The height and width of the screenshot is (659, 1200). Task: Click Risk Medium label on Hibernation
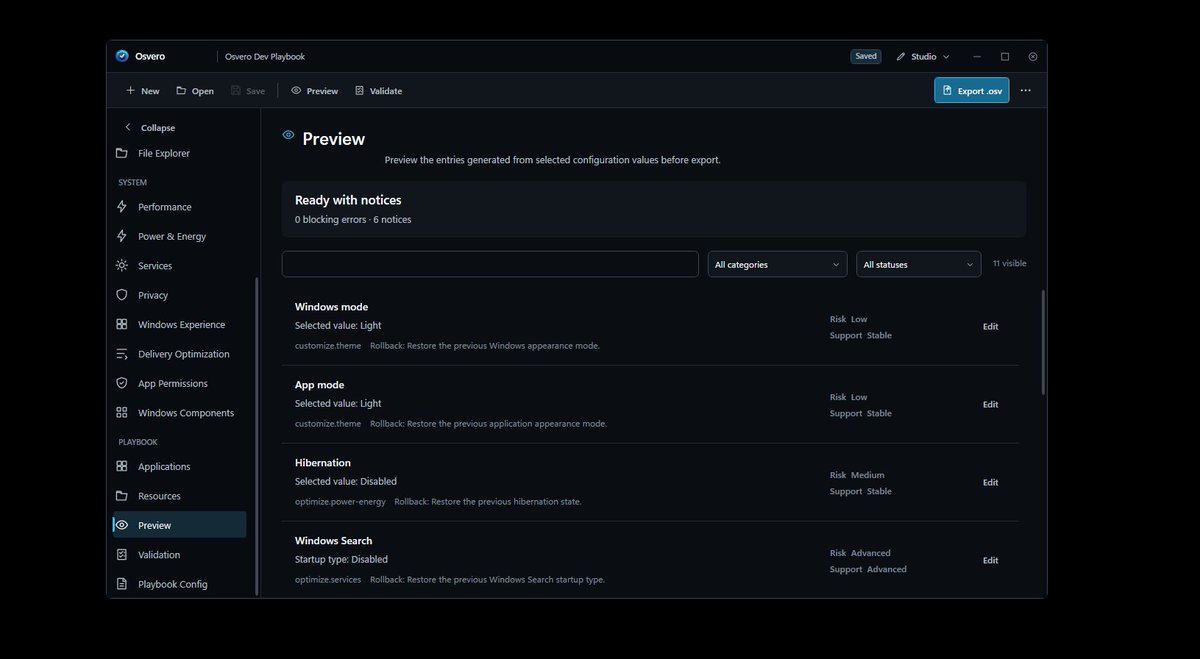[x=857, y=475]
